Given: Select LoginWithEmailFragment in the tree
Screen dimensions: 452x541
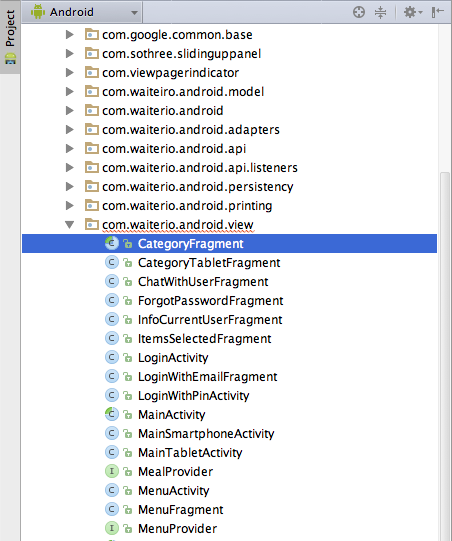Looking at the screenshot, I should 207,377.
